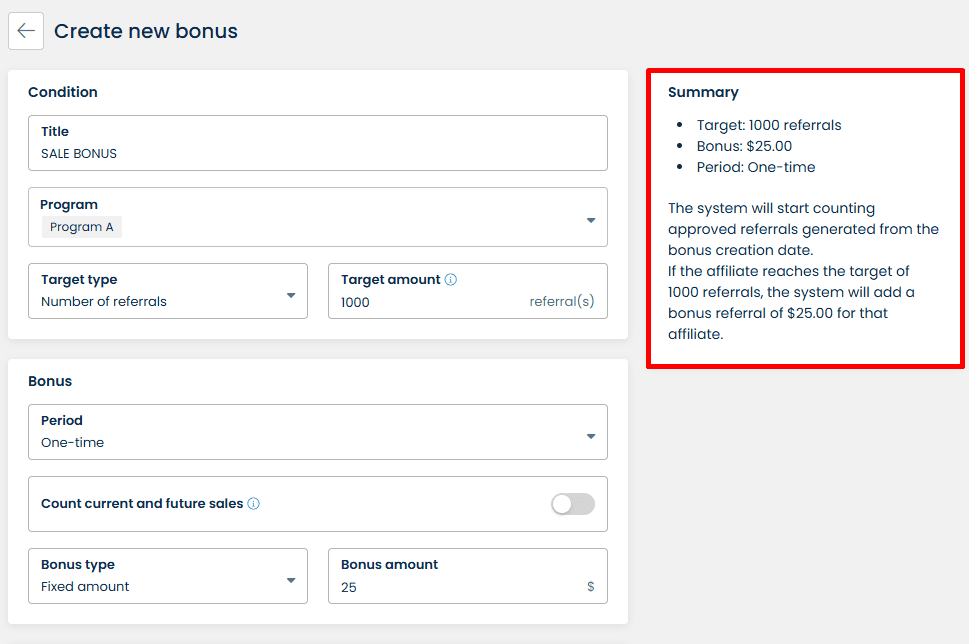Click the Bonus section heading

(x=50, y=381)
